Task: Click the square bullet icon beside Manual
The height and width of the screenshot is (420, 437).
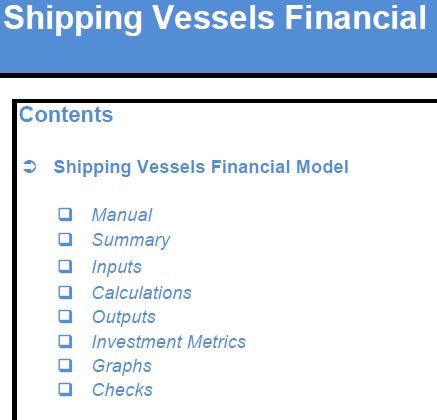Action: (x=65, y=215)
